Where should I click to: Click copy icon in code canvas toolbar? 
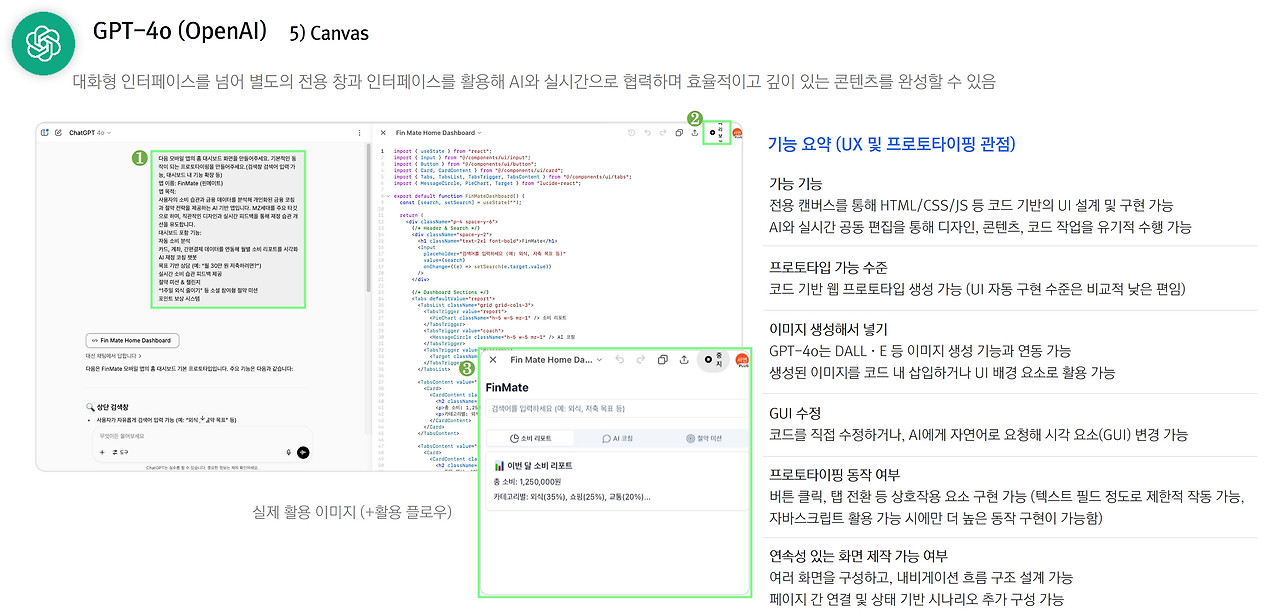coord(678,132)
